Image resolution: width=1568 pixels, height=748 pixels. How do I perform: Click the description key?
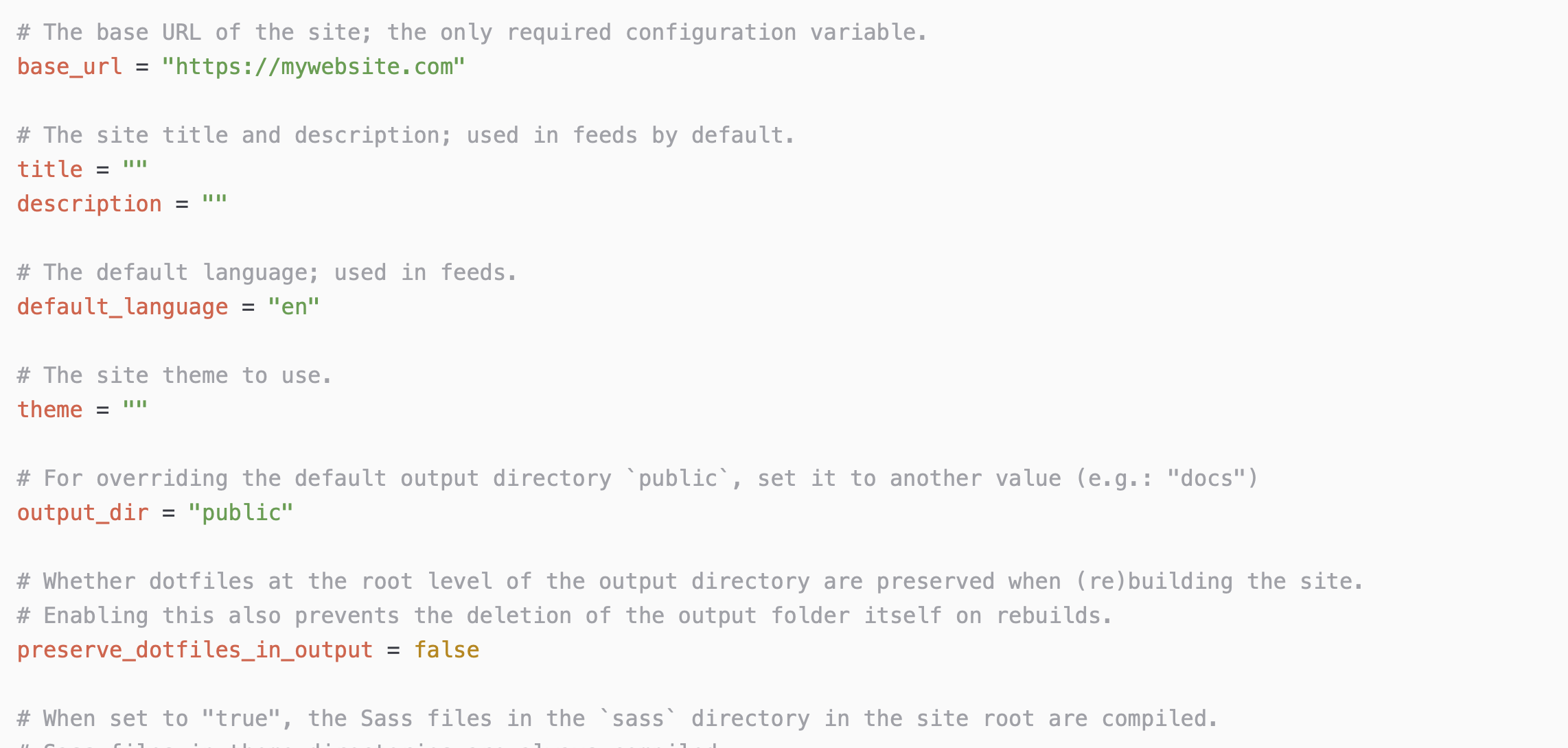(89, 204)
